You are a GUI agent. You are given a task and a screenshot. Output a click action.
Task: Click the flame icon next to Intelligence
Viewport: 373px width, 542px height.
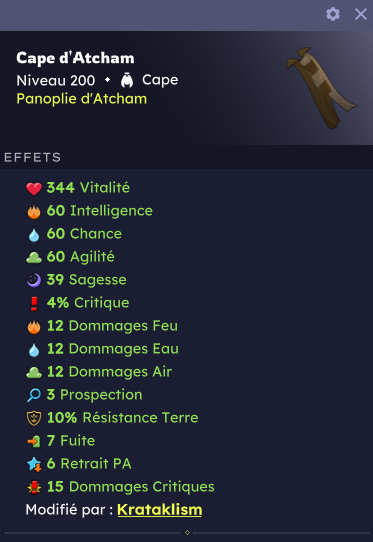(34, 211)
